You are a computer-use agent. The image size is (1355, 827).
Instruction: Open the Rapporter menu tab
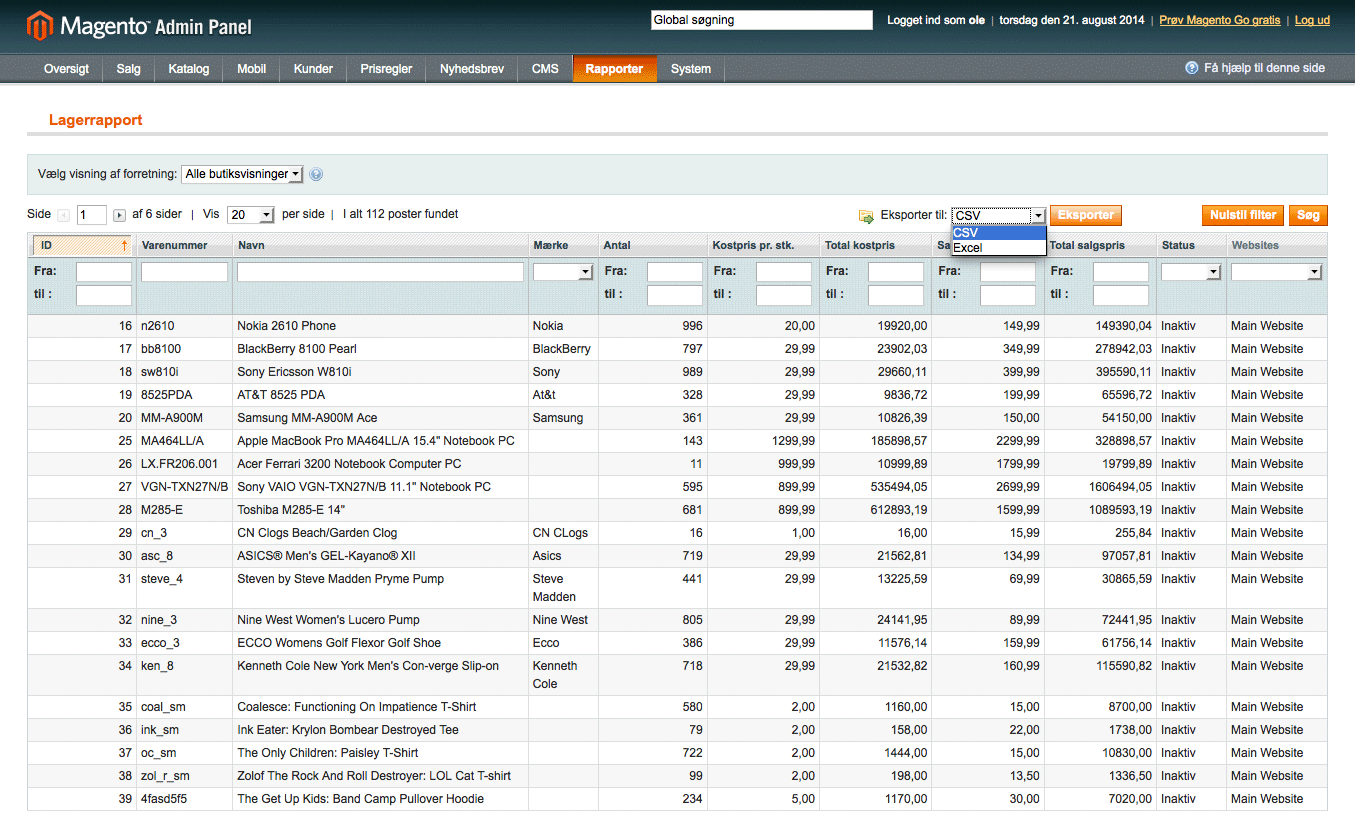point(614,69)
